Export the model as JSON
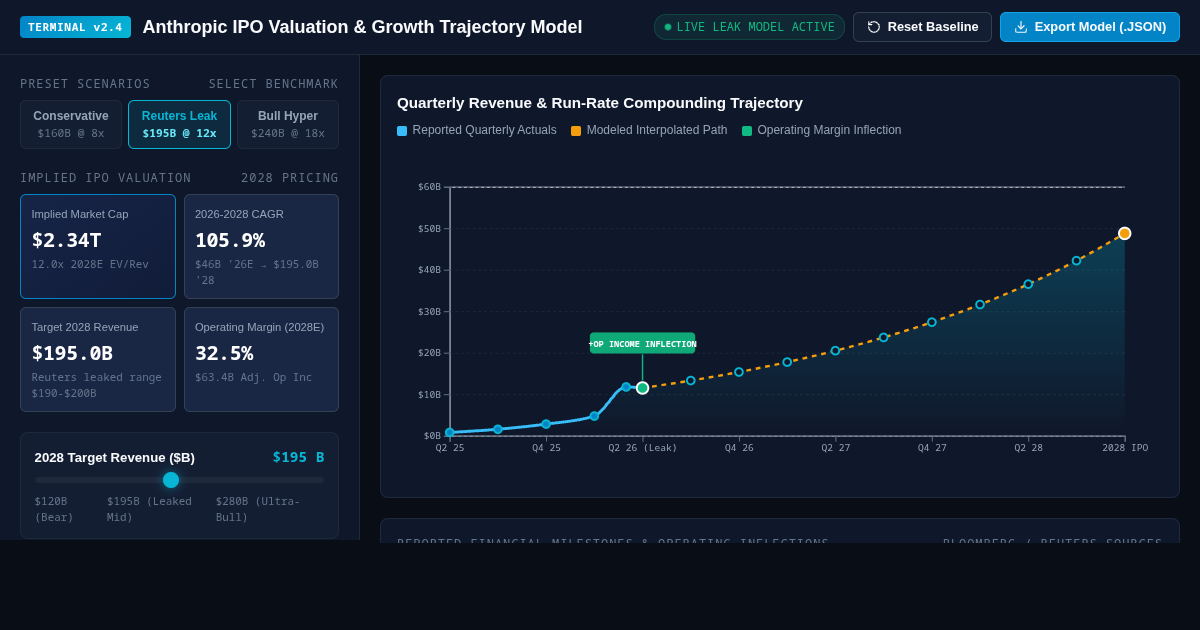Image resolution: width=1200 pixels, height=630 pixels. 1090,27
